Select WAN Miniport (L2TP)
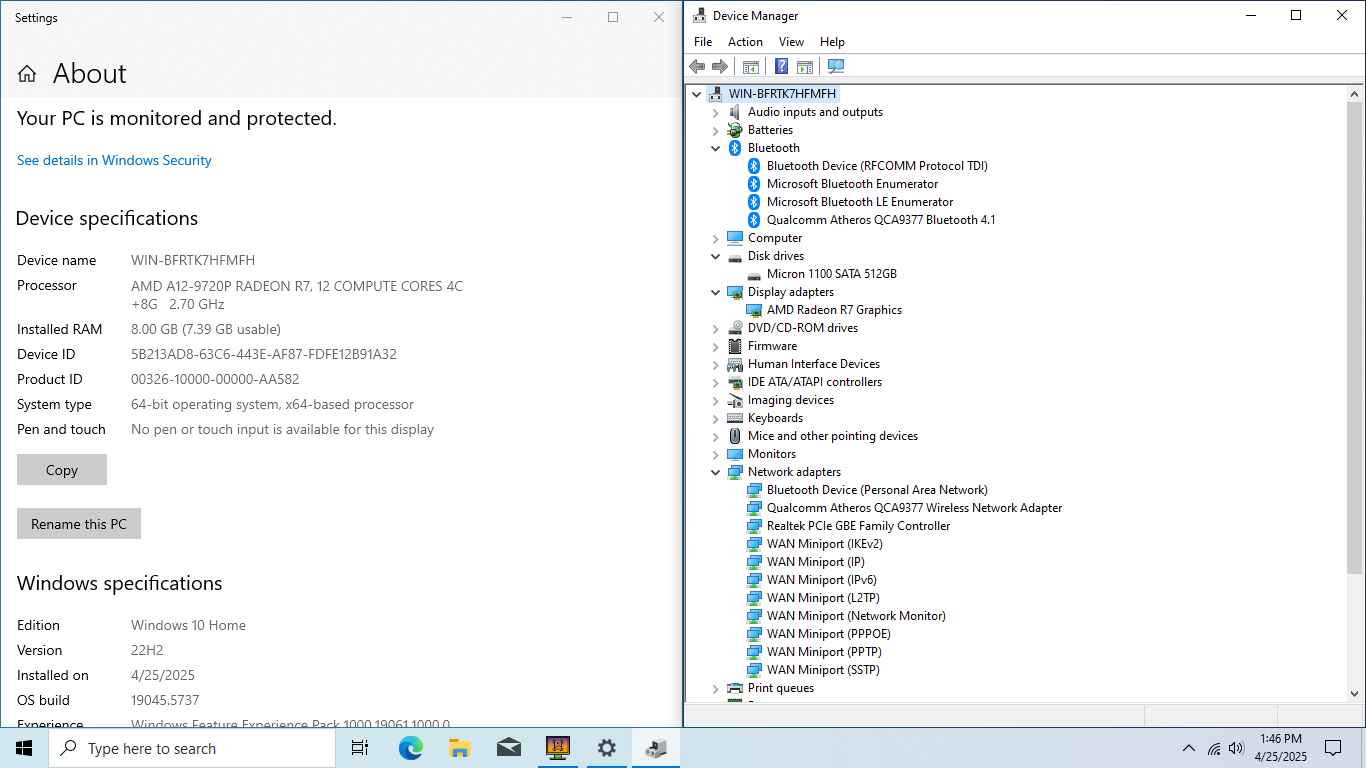1366x768 pixels. click(821, 598)
